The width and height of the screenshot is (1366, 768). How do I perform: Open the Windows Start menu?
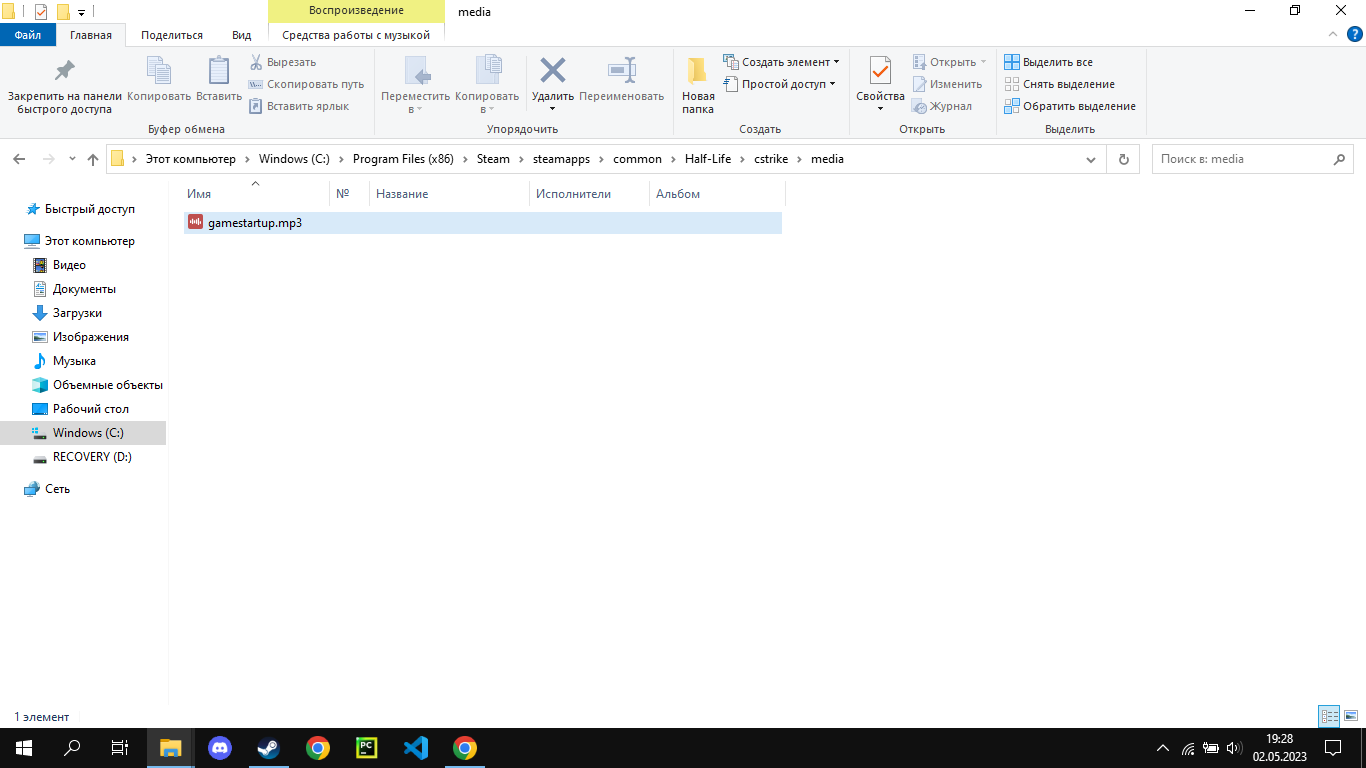click(24, 748)
